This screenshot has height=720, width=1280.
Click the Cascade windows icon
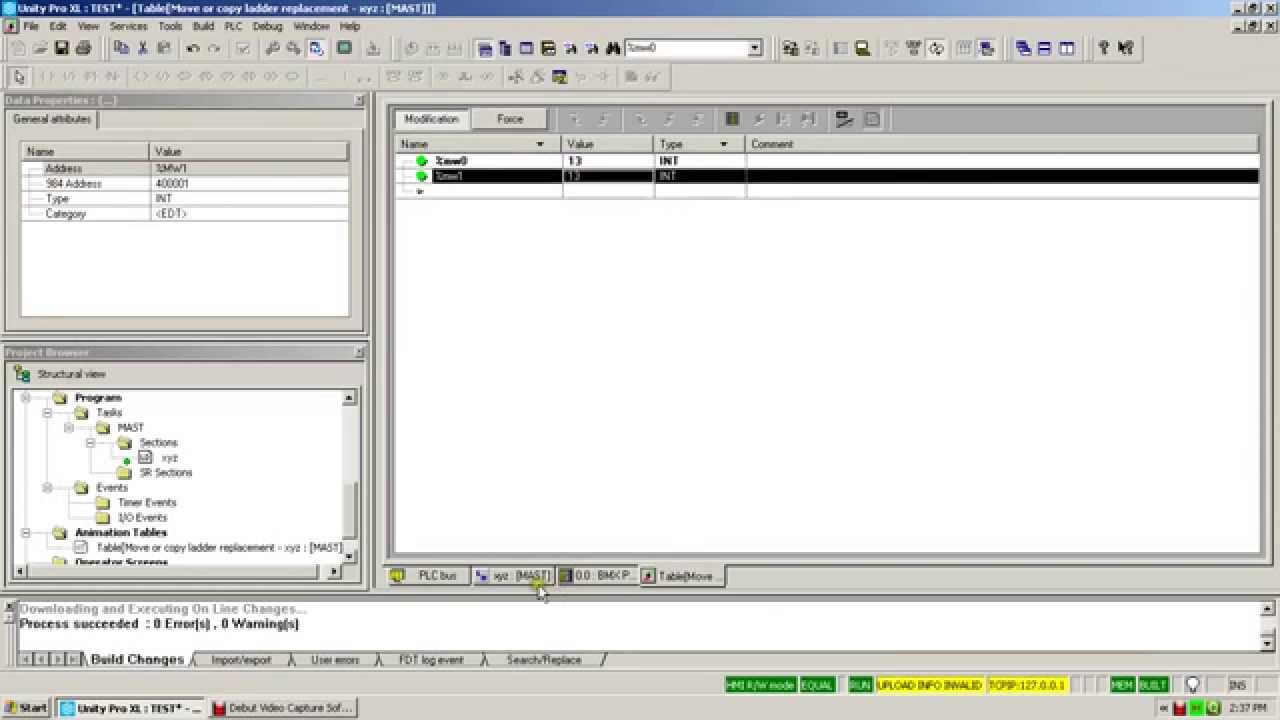tap(1023, 48)
